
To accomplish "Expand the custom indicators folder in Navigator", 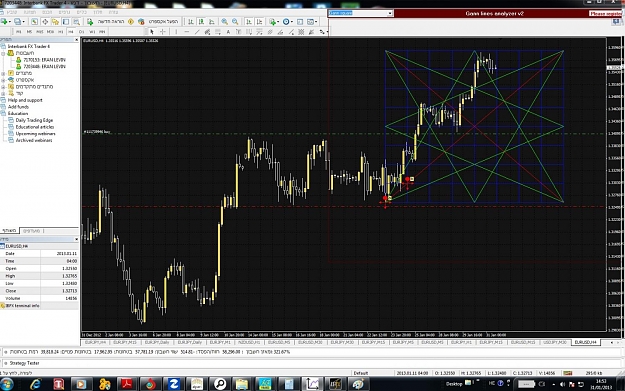I will tap(3, 86).
